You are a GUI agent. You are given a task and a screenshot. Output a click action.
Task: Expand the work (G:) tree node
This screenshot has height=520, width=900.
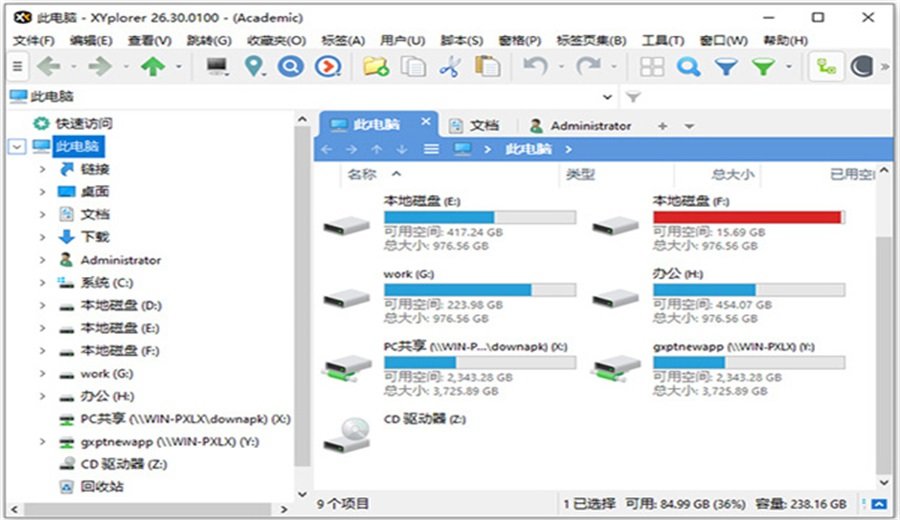tap(42, 374)
